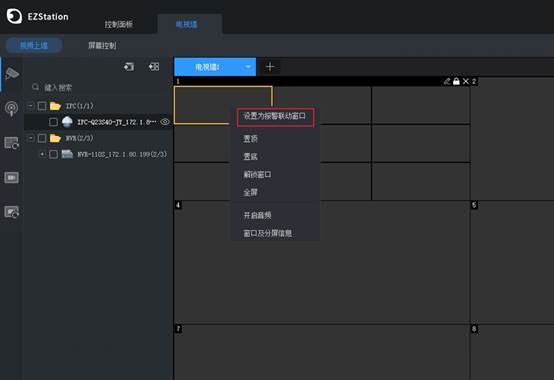Choose 设置为报警联动窗口 from context menu

tap(275, 116)
